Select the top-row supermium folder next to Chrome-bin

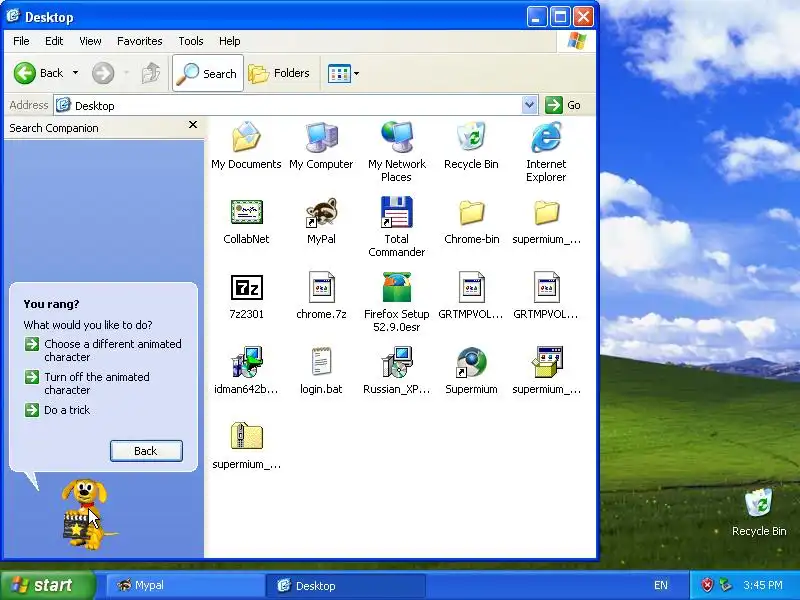pos(546,212)
